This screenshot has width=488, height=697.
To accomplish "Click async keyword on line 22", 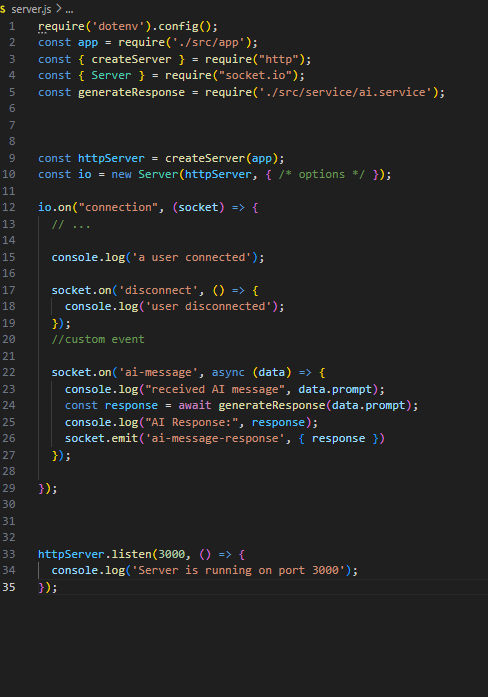I will coord(228,372).
